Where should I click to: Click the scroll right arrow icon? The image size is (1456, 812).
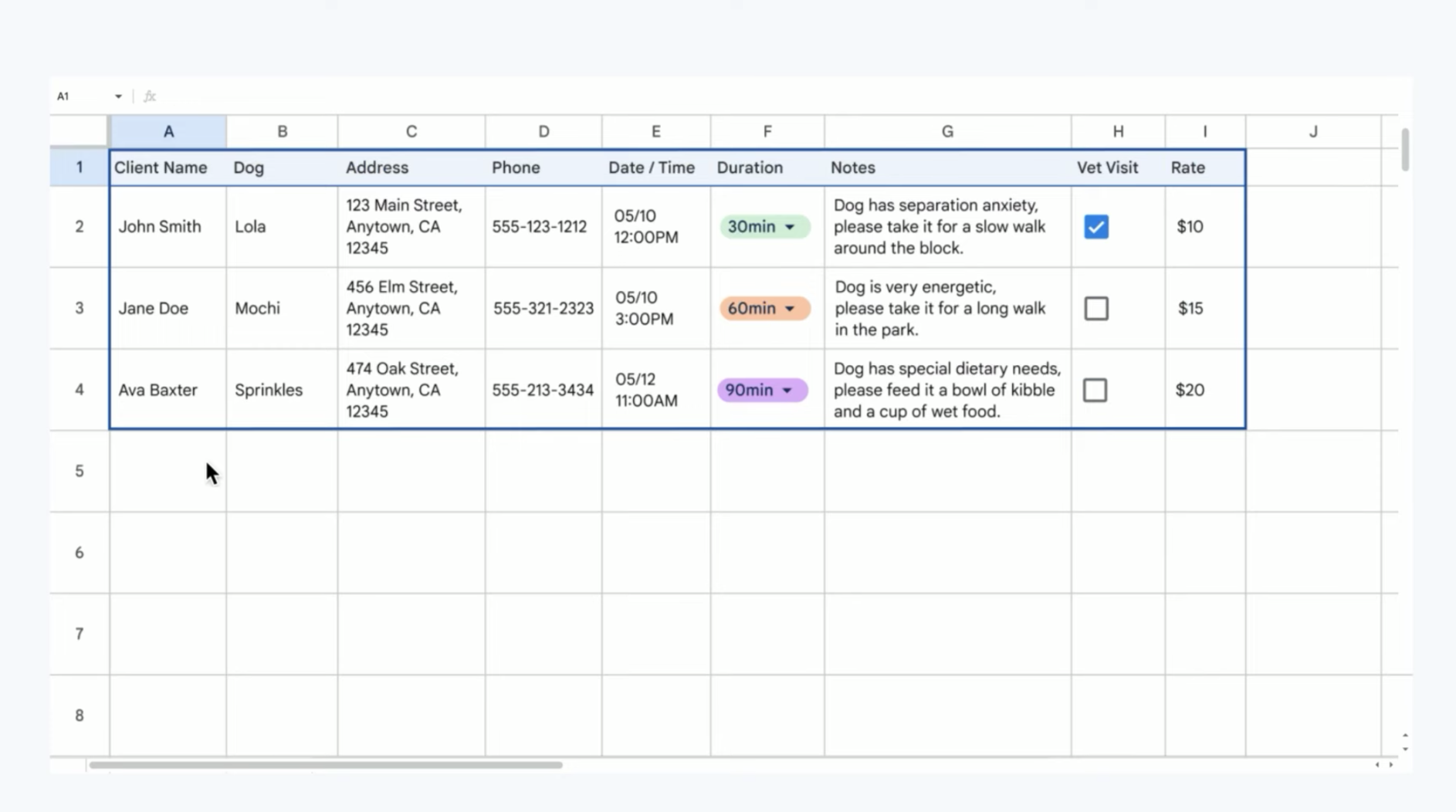pyautogui.click(x=1391, y=765)
